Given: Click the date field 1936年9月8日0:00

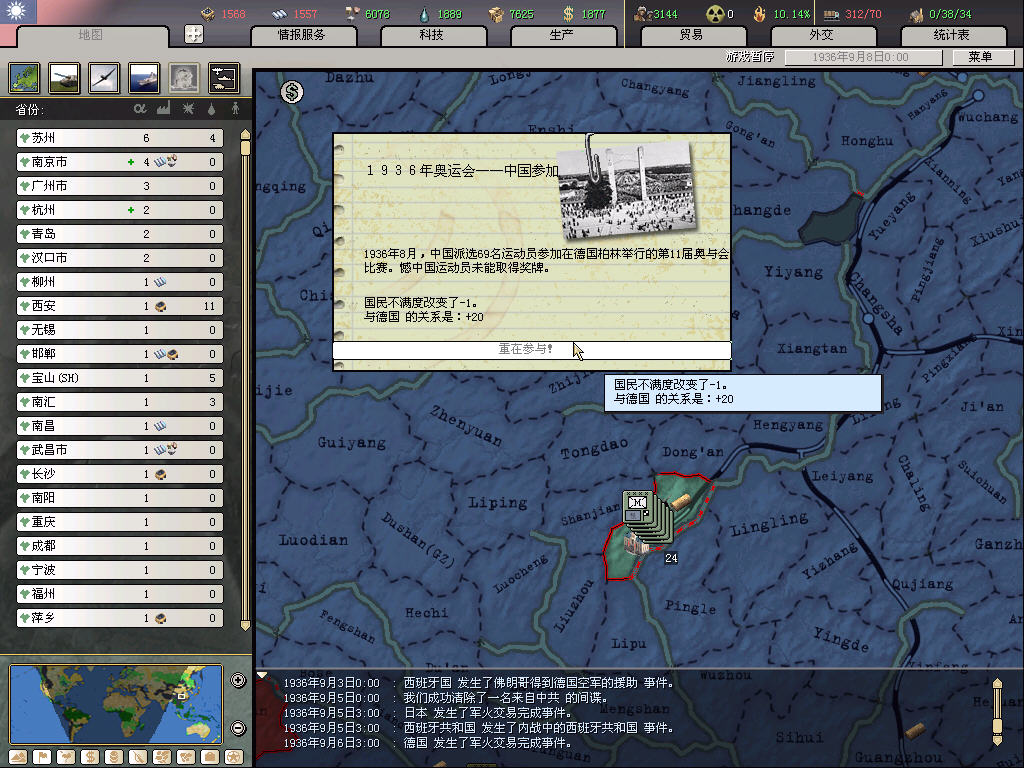Looking at the screenshot, I should tap(863, 57).
